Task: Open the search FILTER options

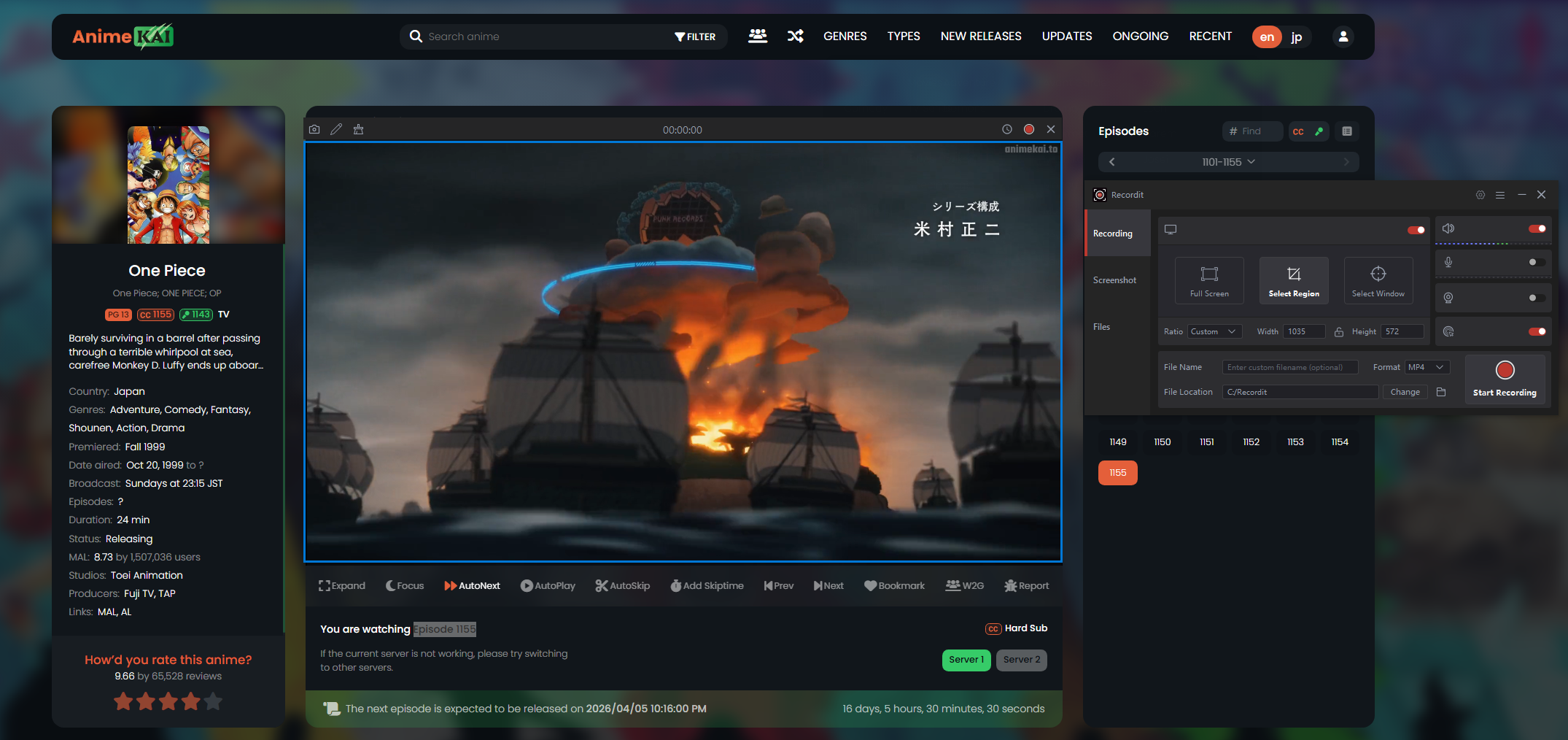Action: 695,36
